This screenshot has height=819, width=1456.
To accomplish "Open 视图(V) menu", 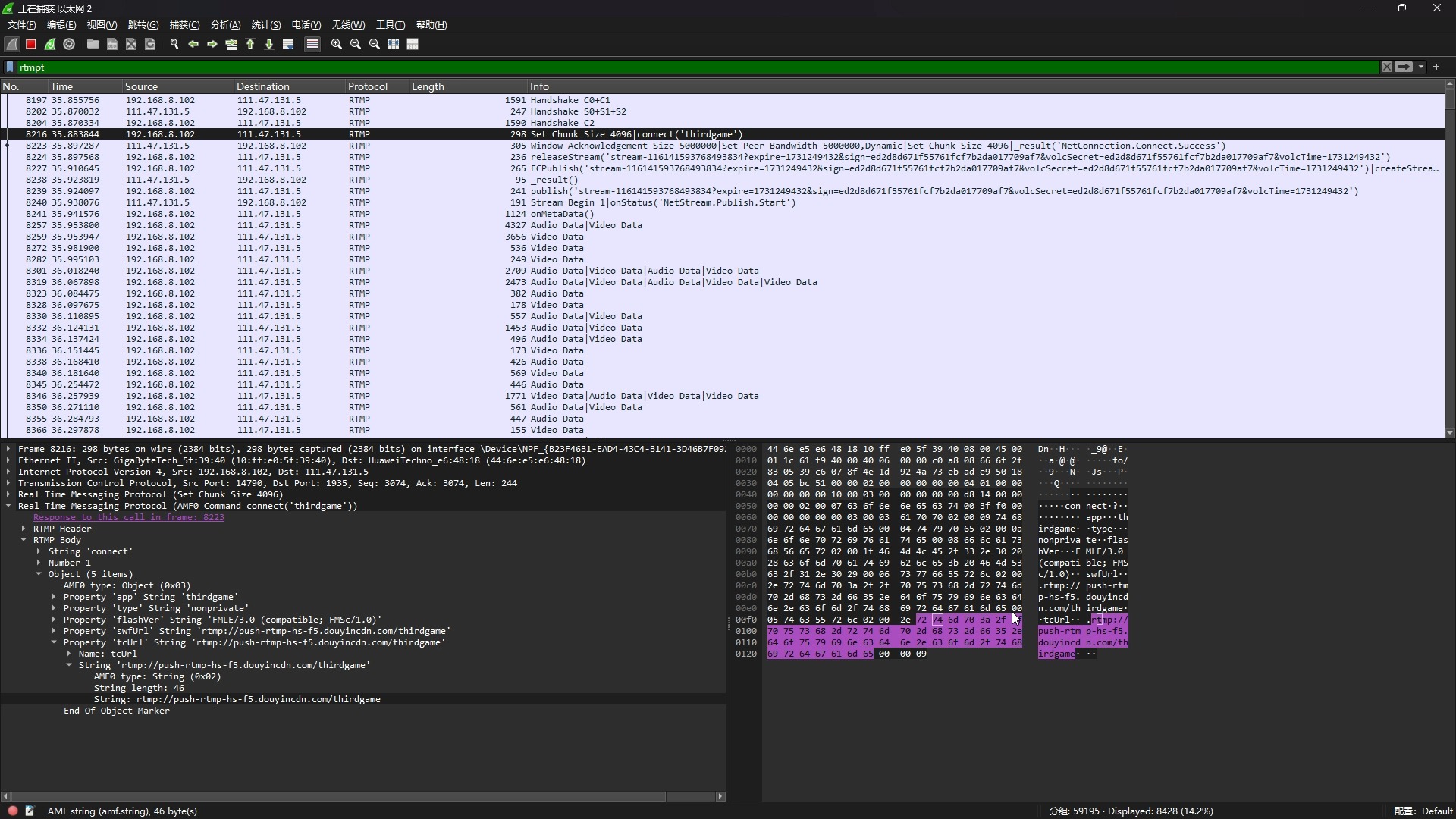I will pos(102,25).
